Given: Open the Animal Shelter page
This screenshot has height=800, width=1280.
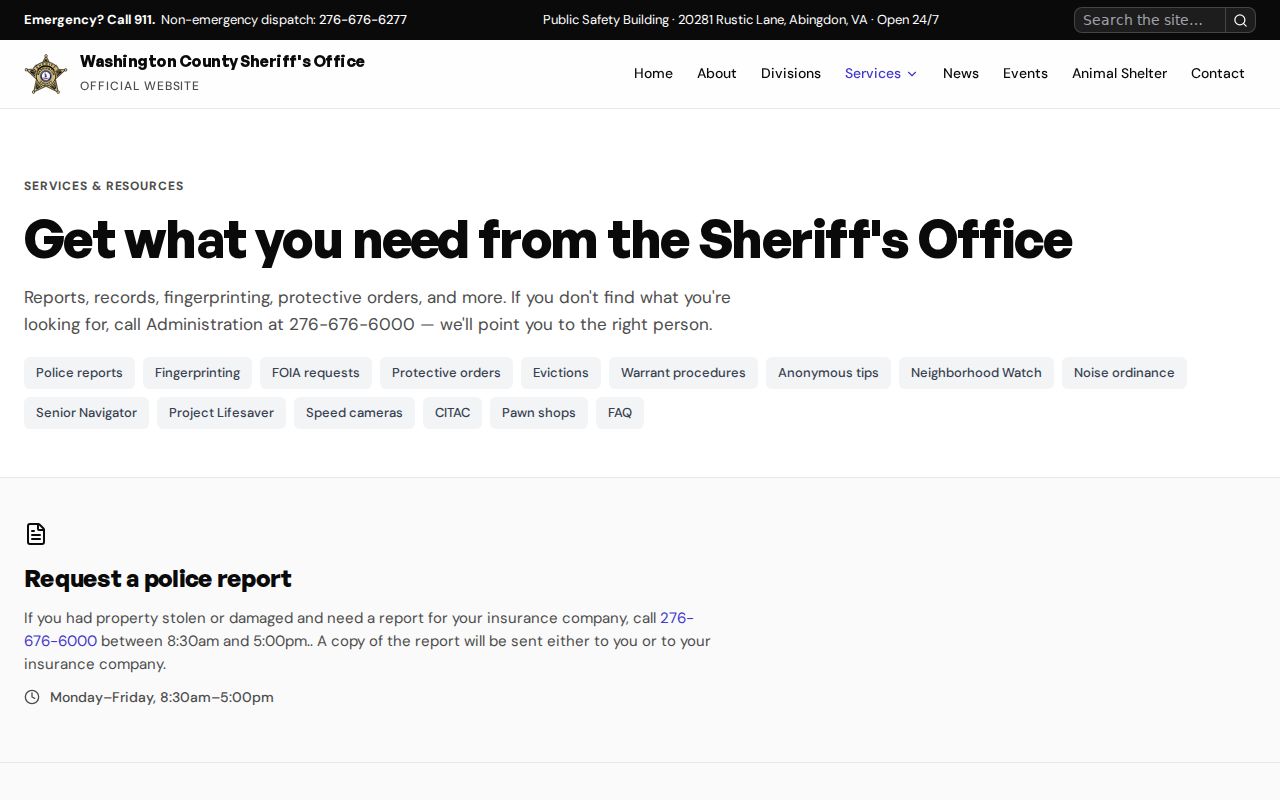Looking at the screenshot, I should coord(1119,73).
